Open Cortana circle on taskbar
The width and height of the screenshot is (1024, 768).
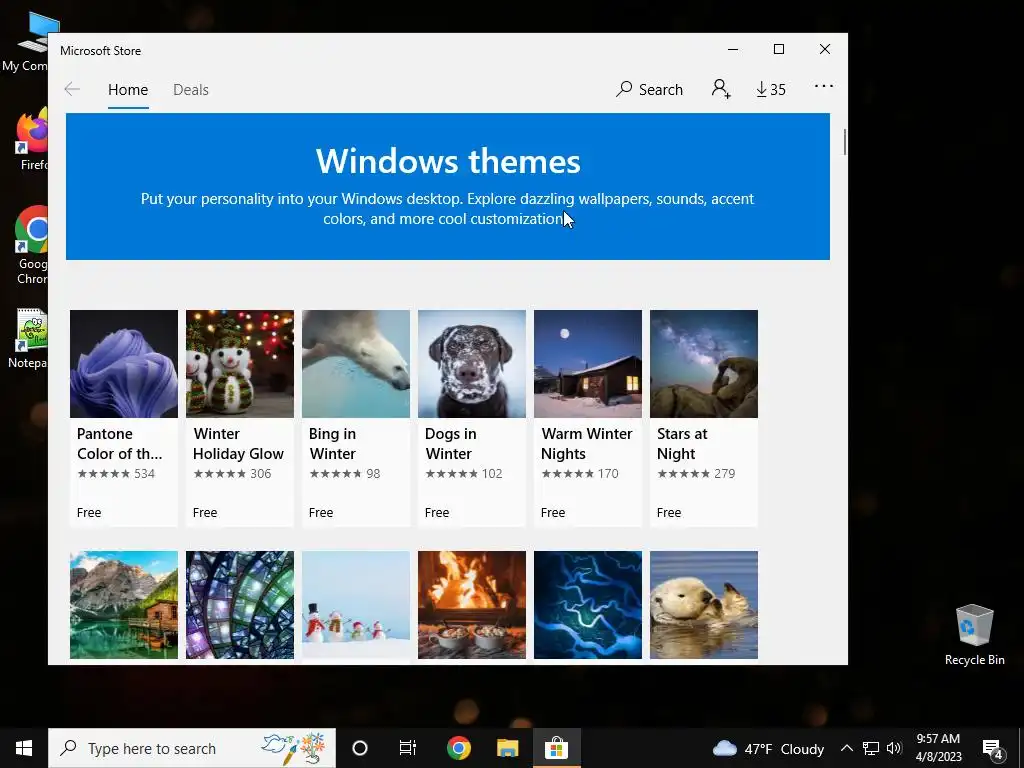pos(360,748)
